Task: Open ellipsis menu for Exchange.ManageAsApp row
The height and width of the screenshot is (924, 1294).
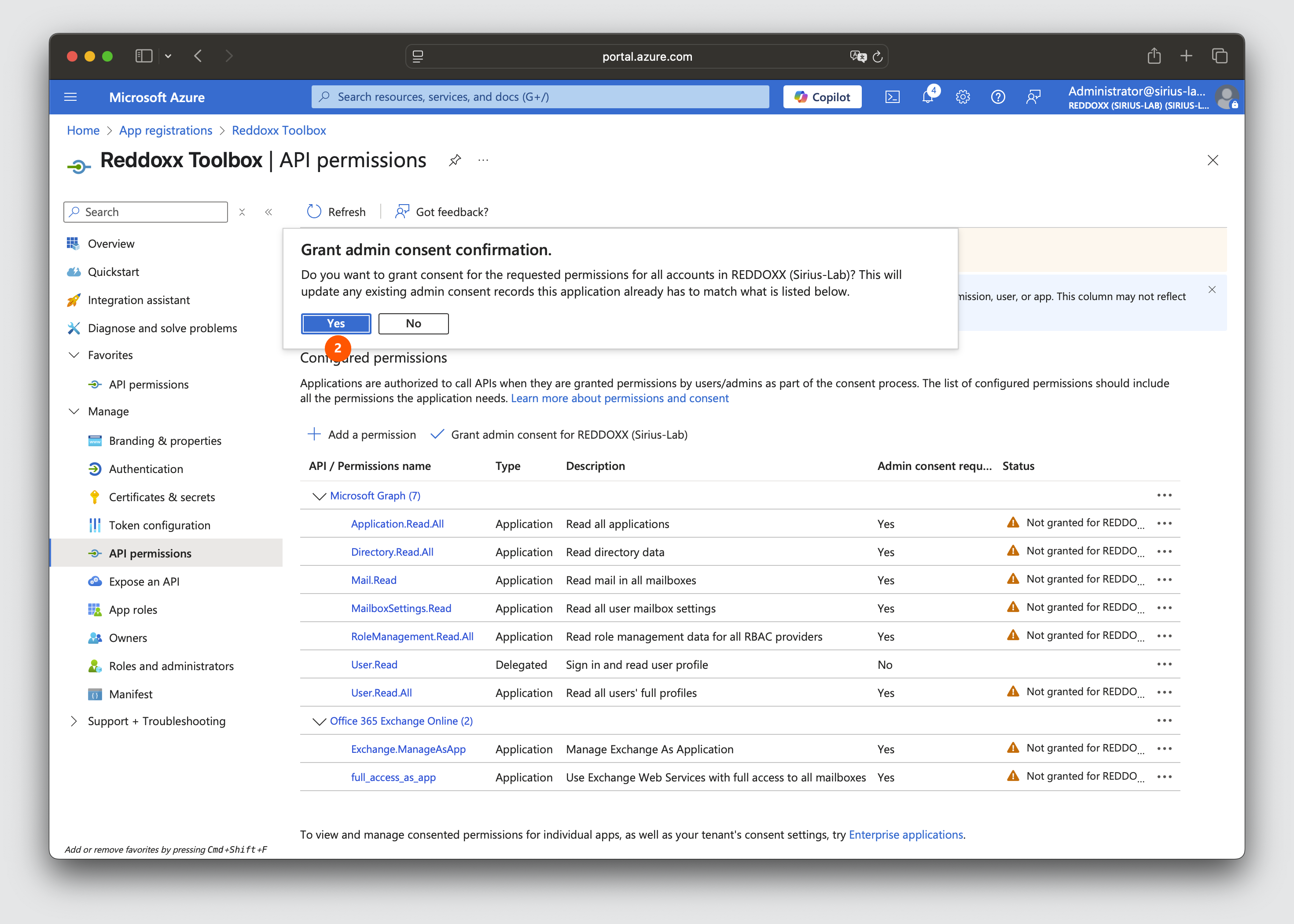Action: click(x=1164, y=749)
